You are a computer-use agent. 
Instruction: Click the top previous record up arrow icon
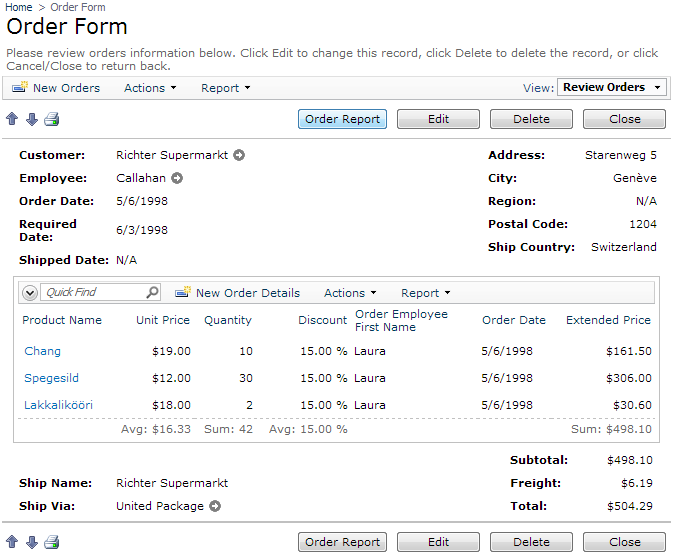click(x=12, y=119)
